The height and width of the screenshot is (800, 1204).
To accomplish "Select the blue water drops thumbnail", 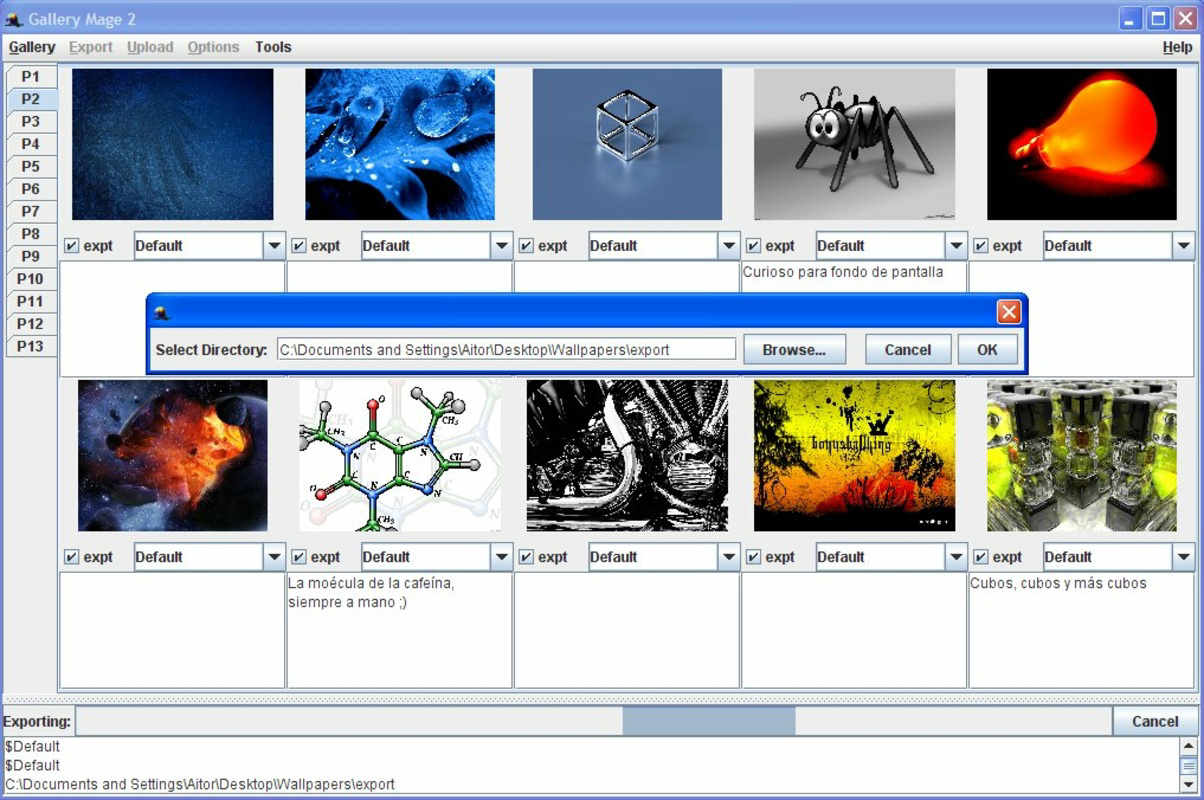I will (x=400, y=144).
